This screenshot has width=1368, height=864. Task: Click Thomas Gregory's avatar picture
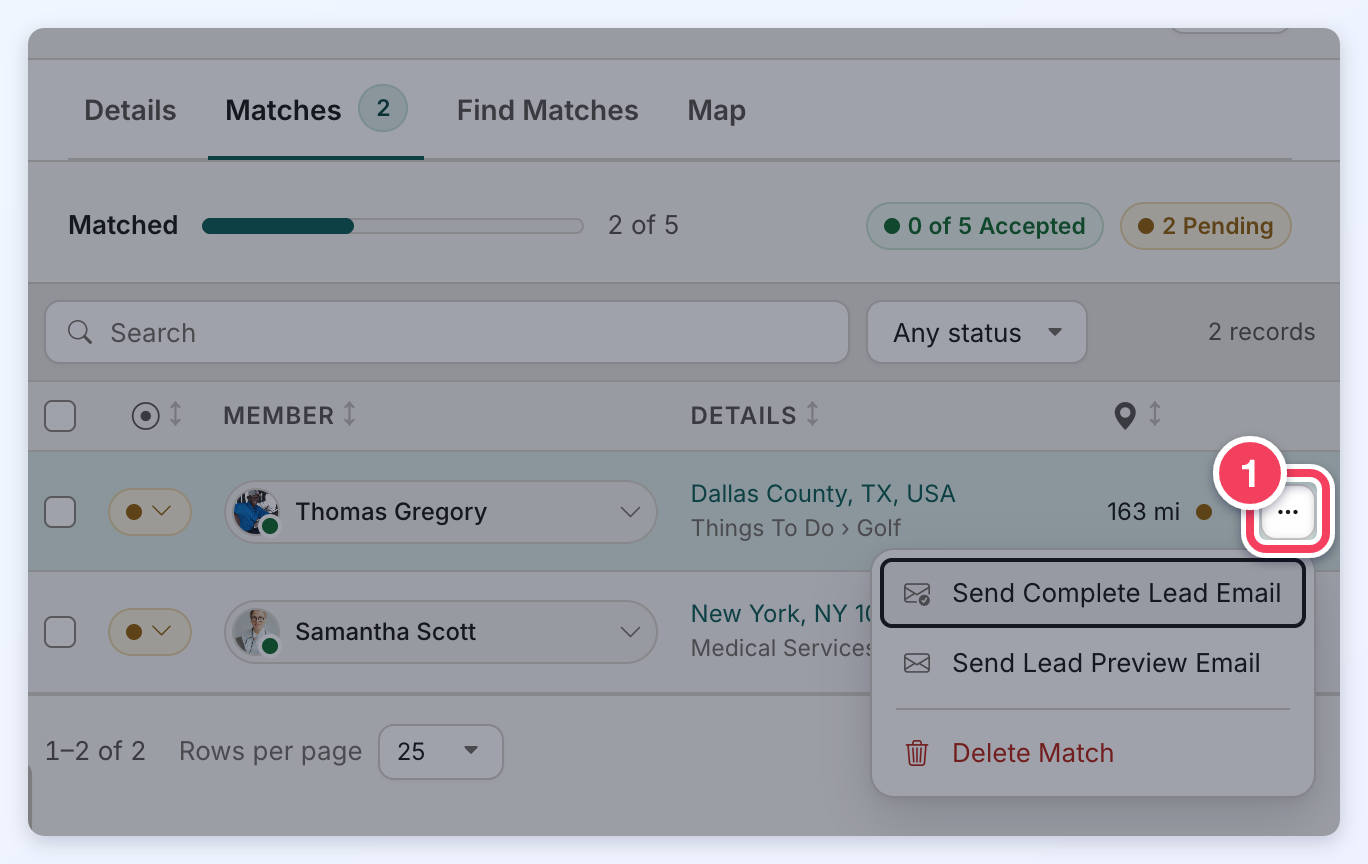pyautogui.click(x=256, y=512)
